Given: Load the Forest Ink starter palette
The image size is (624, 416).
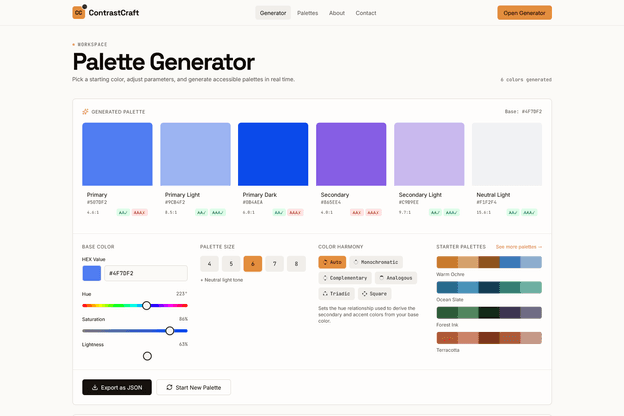Looking at the screenshot, I should pos(489,312).
